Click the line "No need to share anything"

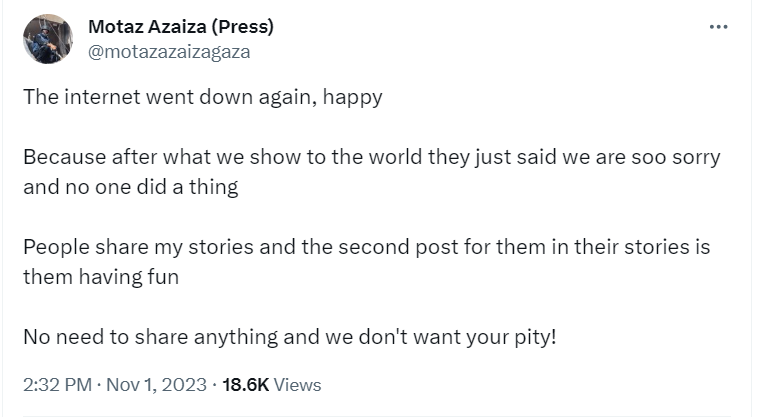point(289,335)
